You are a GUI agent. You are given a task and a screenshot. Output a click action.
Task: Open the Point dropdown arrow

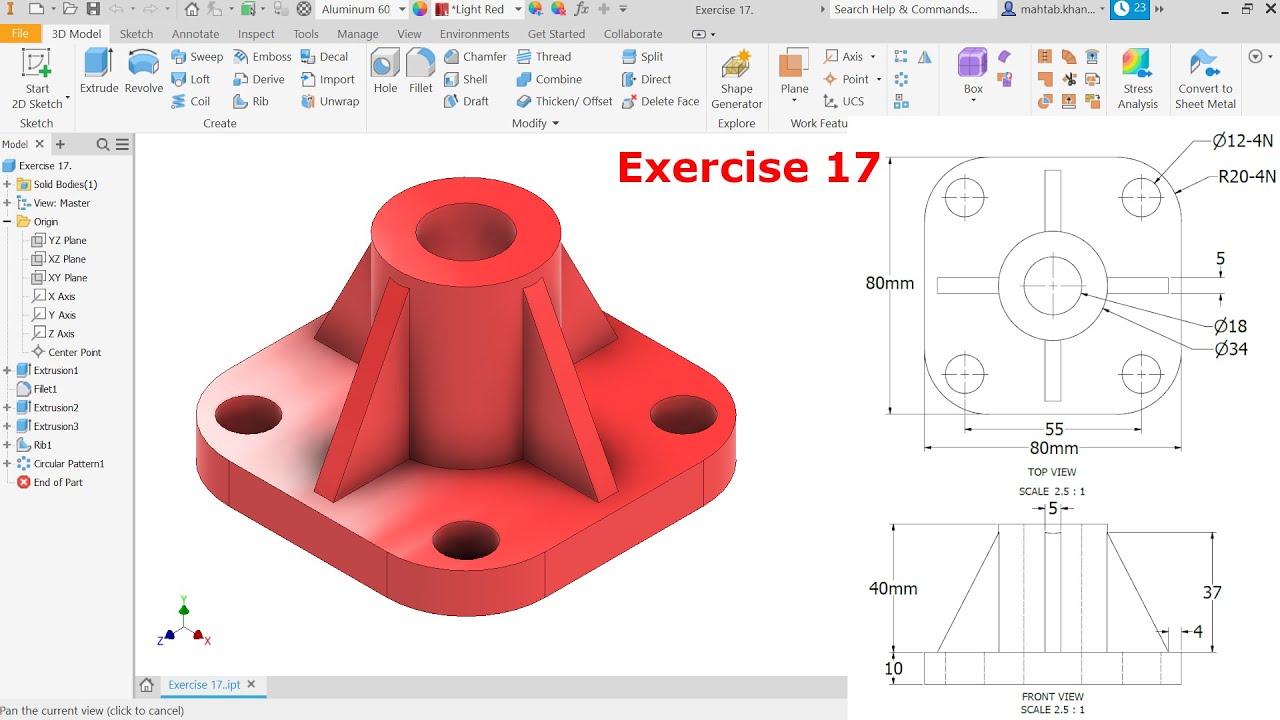point(878,79)
